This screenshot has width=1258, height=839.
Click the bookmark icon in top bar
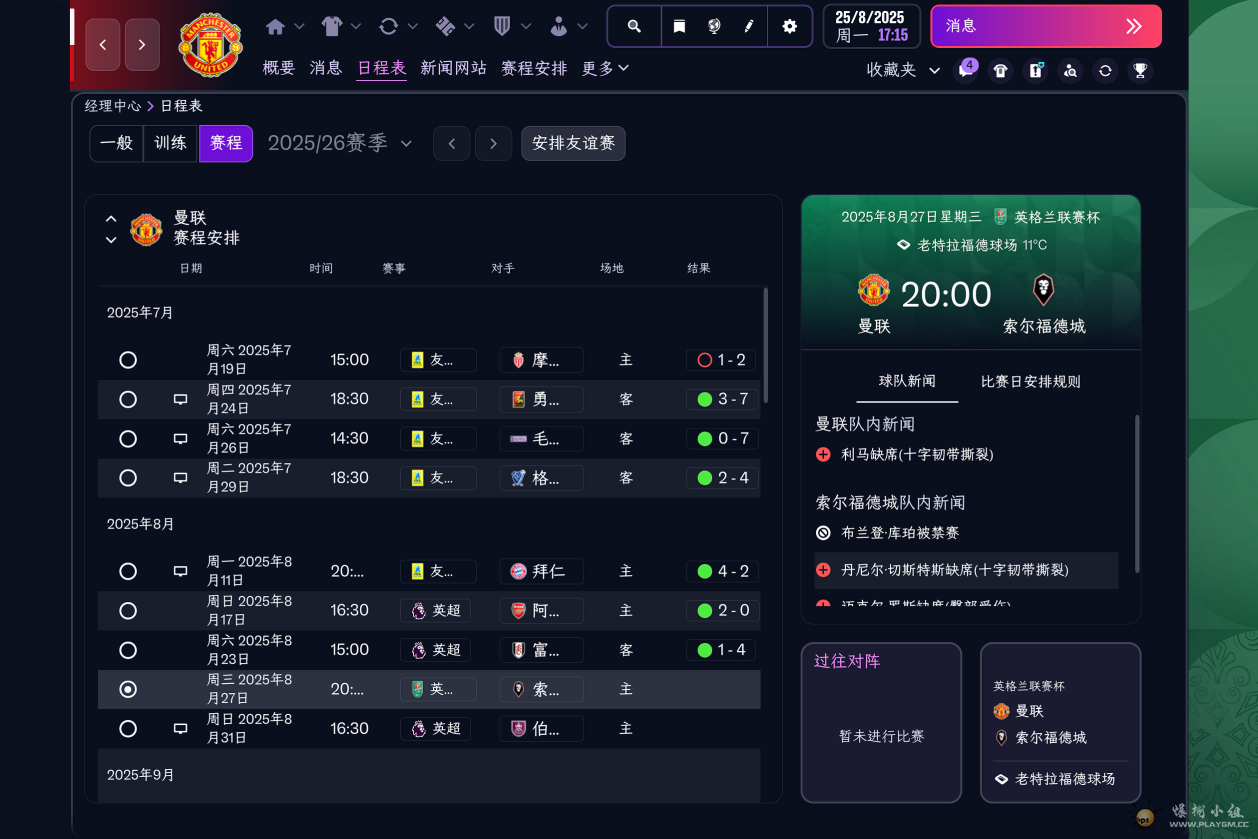(679, 26)
